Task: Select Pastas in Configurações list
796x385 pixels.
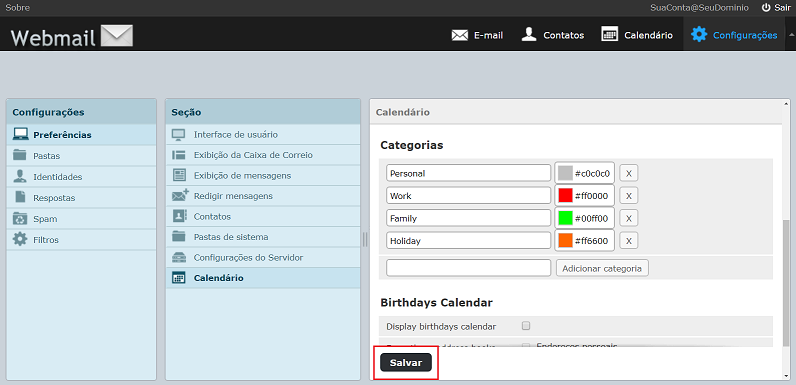Action: [81, 156]
